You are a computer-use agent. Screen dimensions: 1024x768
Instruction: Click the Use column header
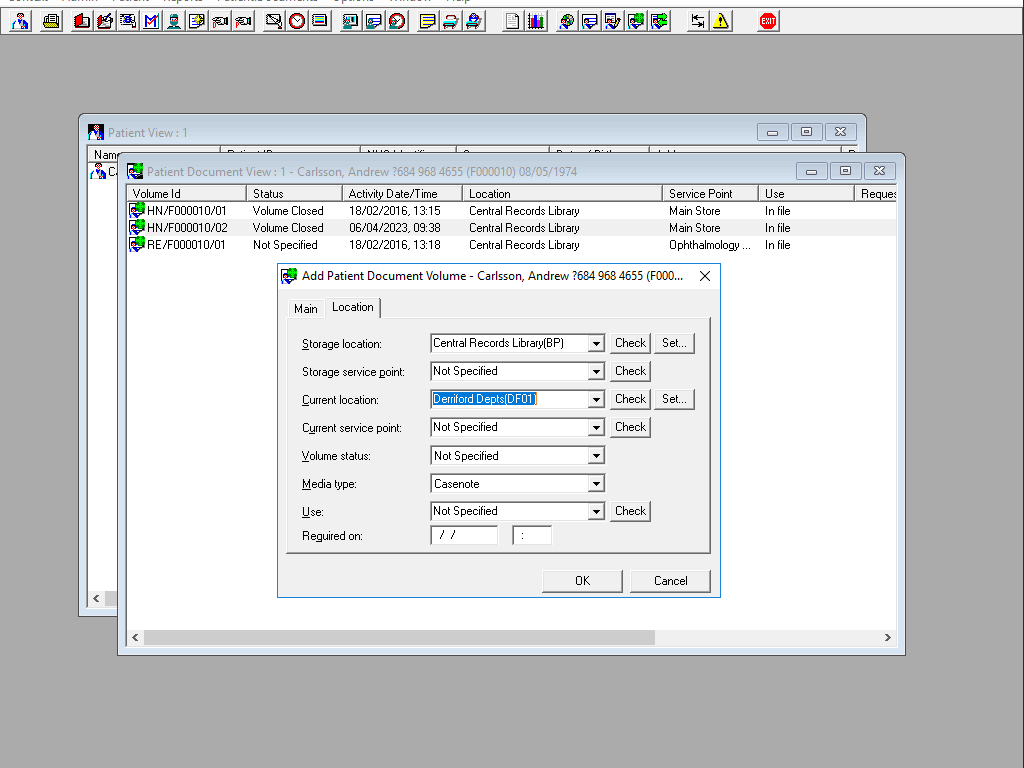807,194
